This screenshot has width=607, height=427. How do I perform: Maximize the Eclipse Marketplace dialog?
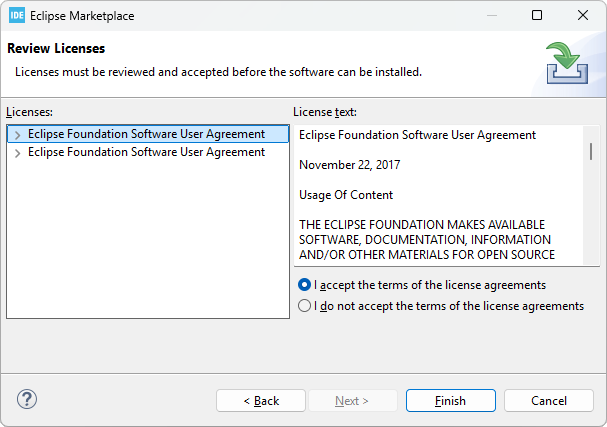tap(537, 16)
